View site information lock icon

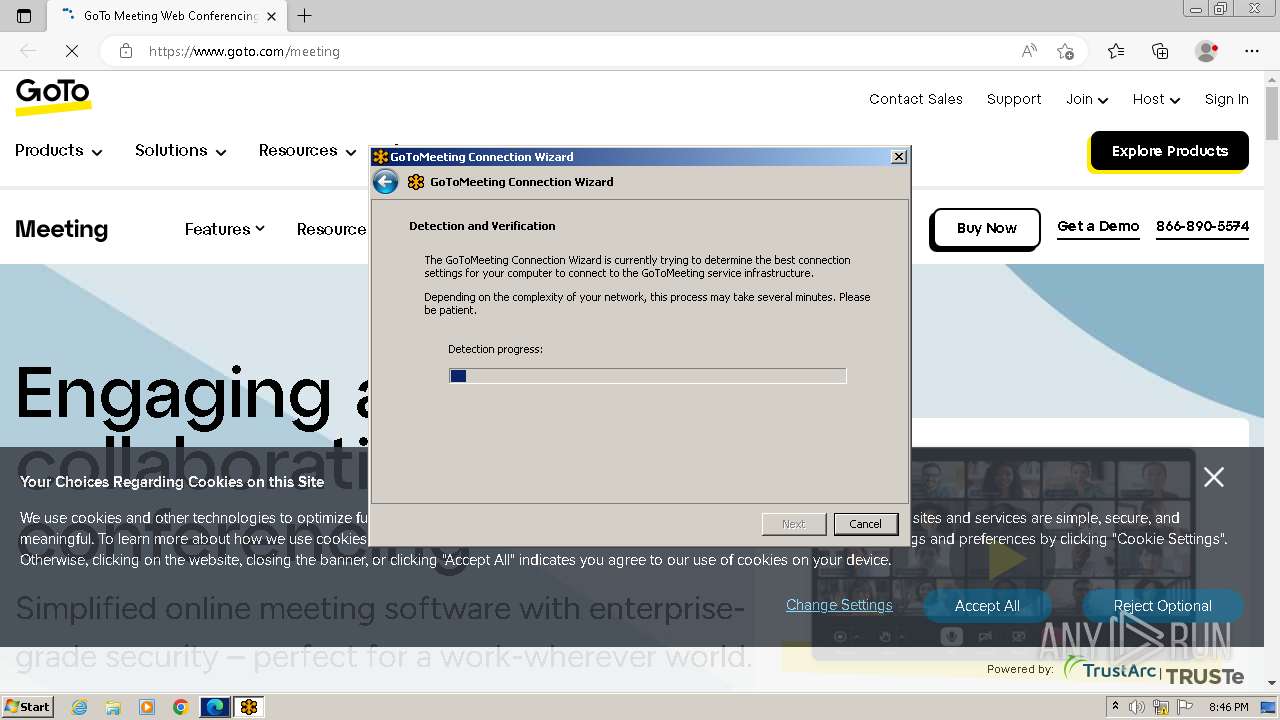(126, 51)
